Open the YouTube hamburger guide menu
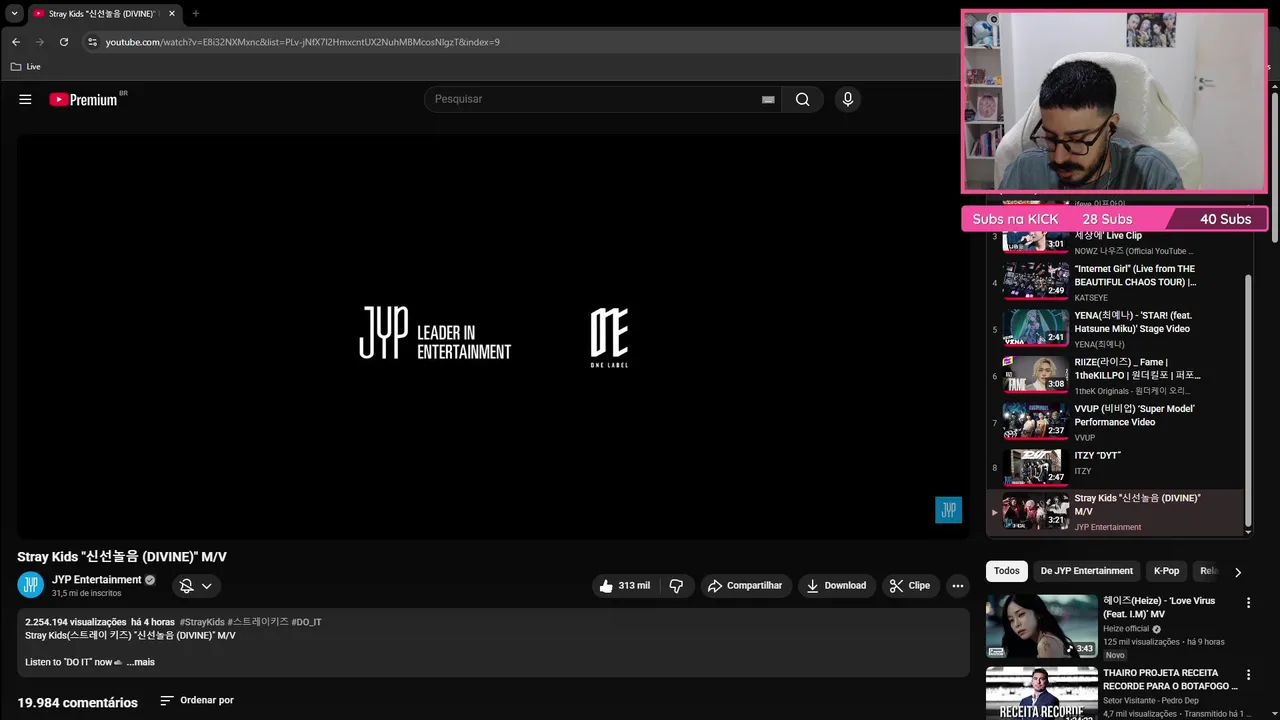Screen dimensions: 1280x720 pyautogui.click(x=25, y=99)
